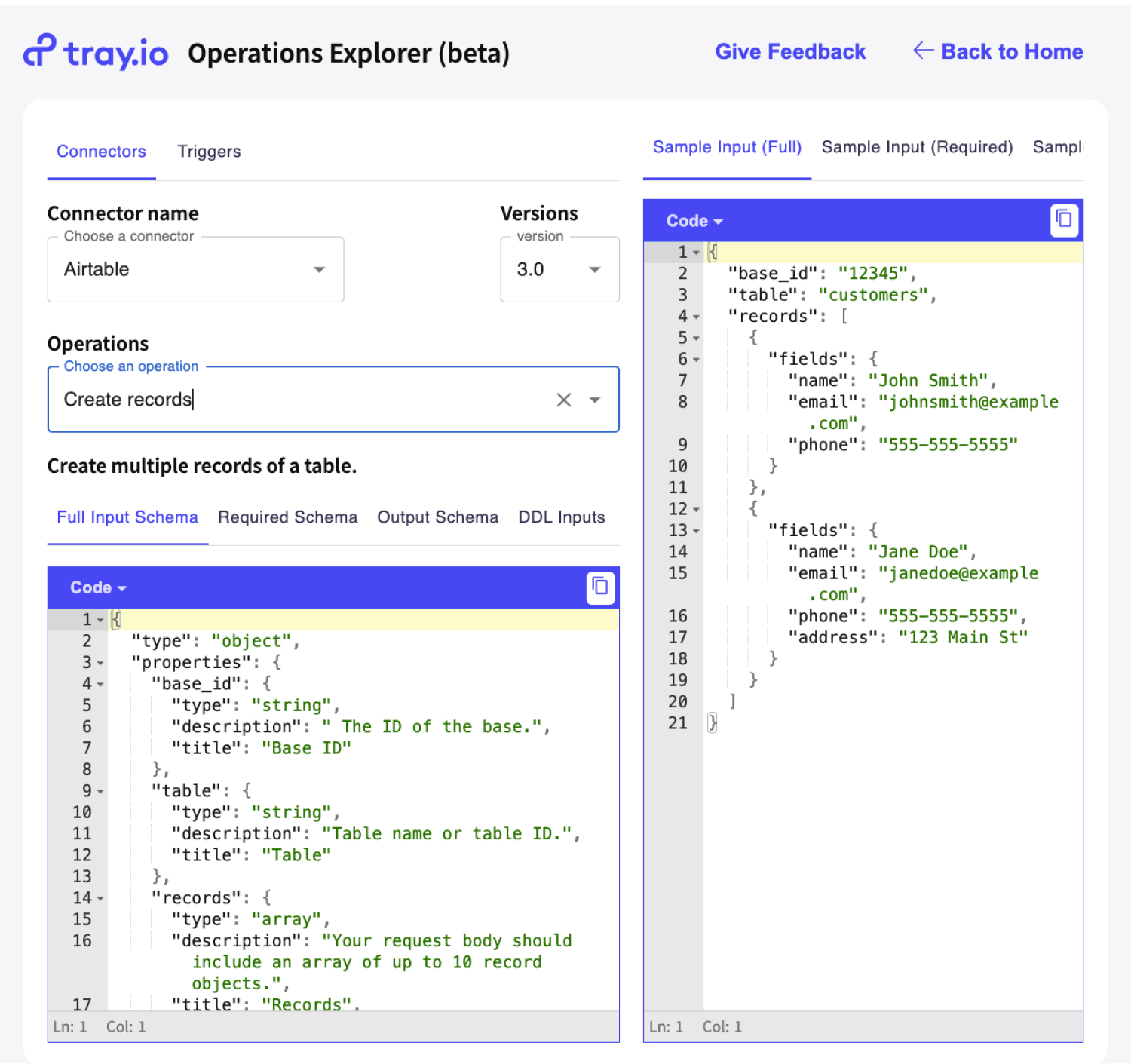Image resolution: width=1131 pixels, height=1064 pixels.
Task: Clear the Create records operation selection
Action: click(x=564, y=400)
